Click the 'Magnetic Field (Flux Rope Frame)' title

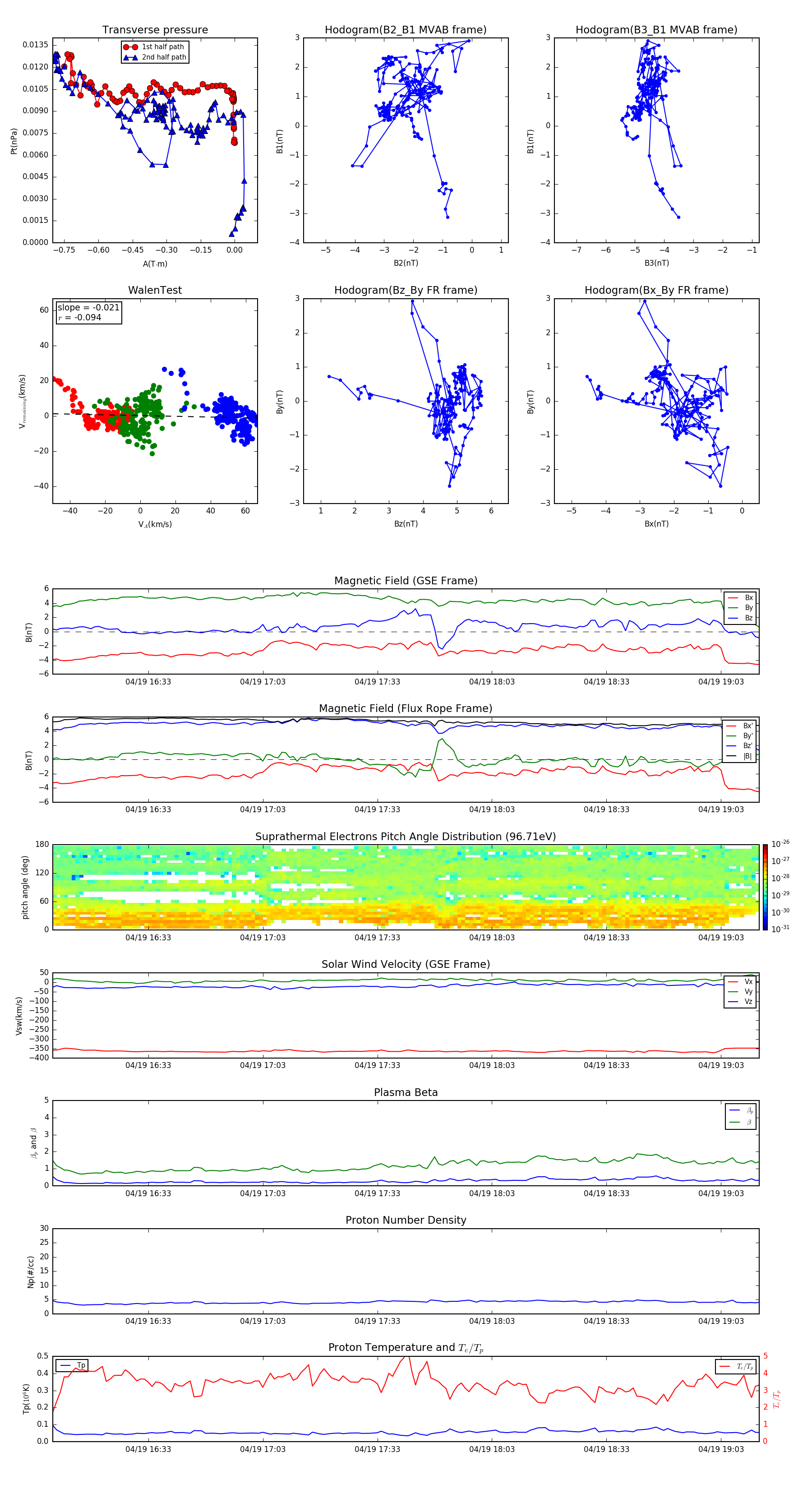[x=406, y=708]
